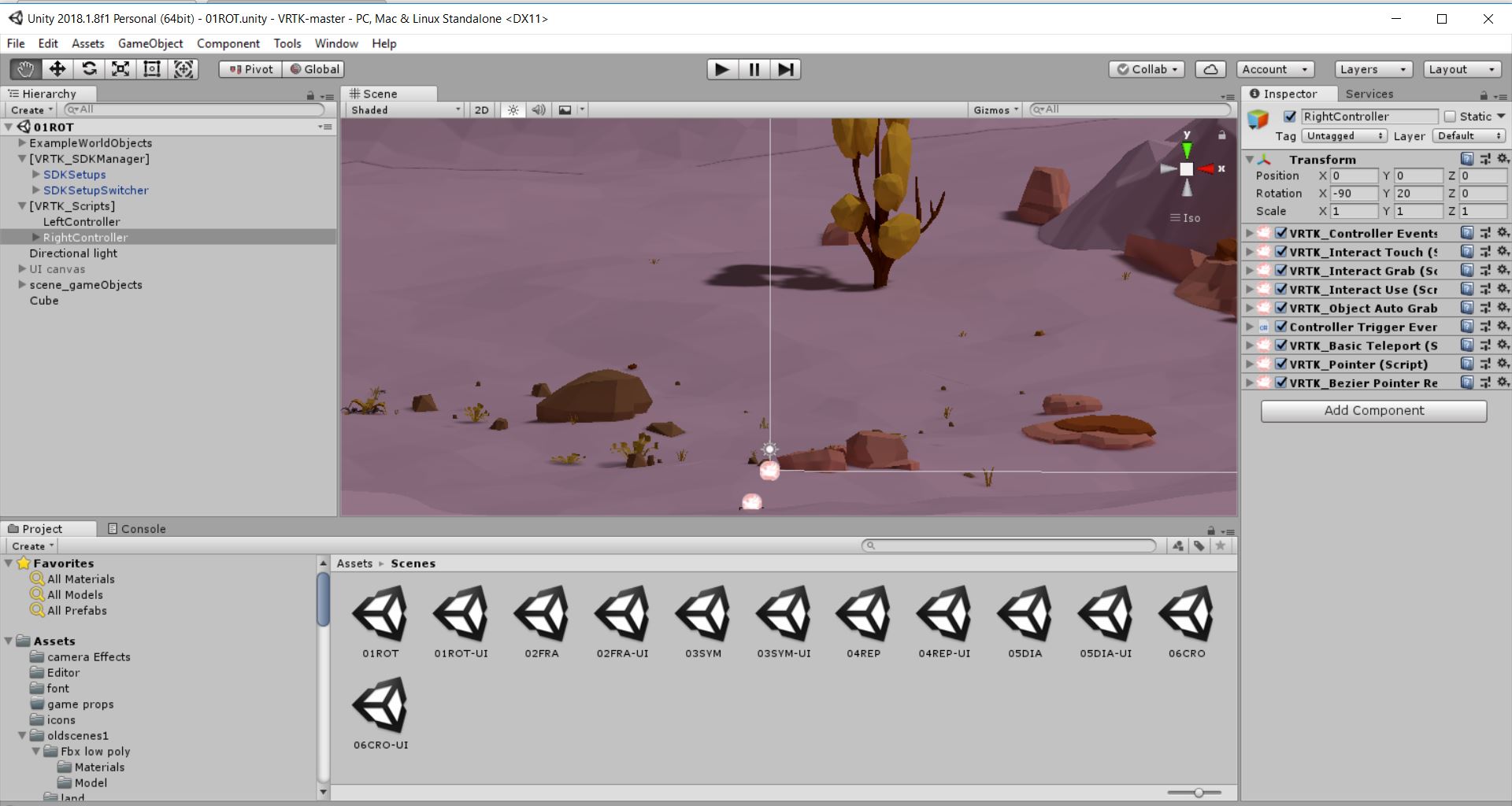Toggle the Static checkbox
This screenshot has width=1512, height=806.
pyautogui.click(x=1450, y=116)
